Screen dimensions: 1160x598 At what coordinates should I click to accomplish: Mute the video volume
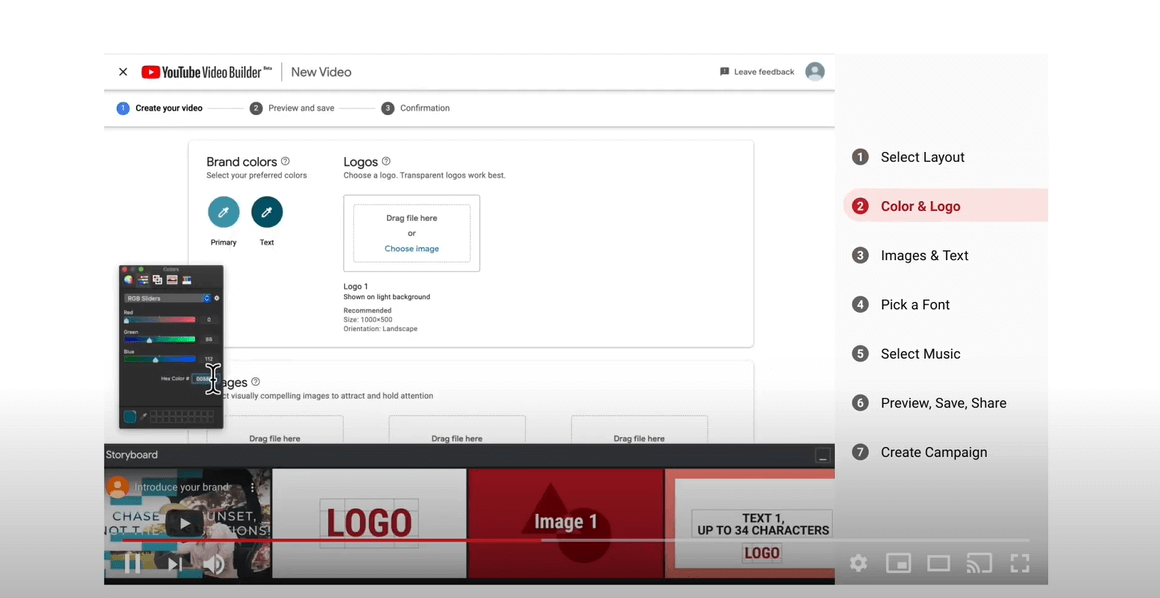point(214,564)
